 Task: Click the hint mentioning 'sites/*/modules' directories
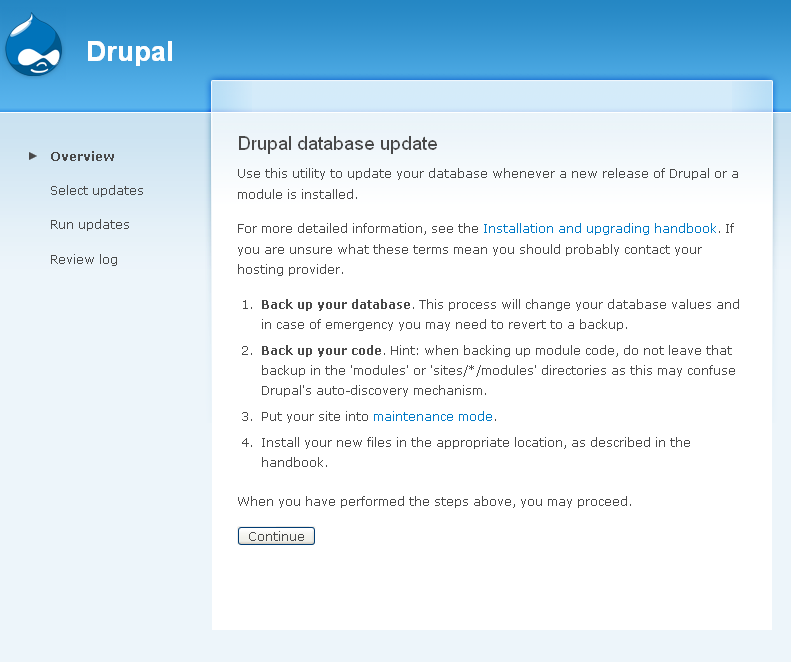[498, 370]
